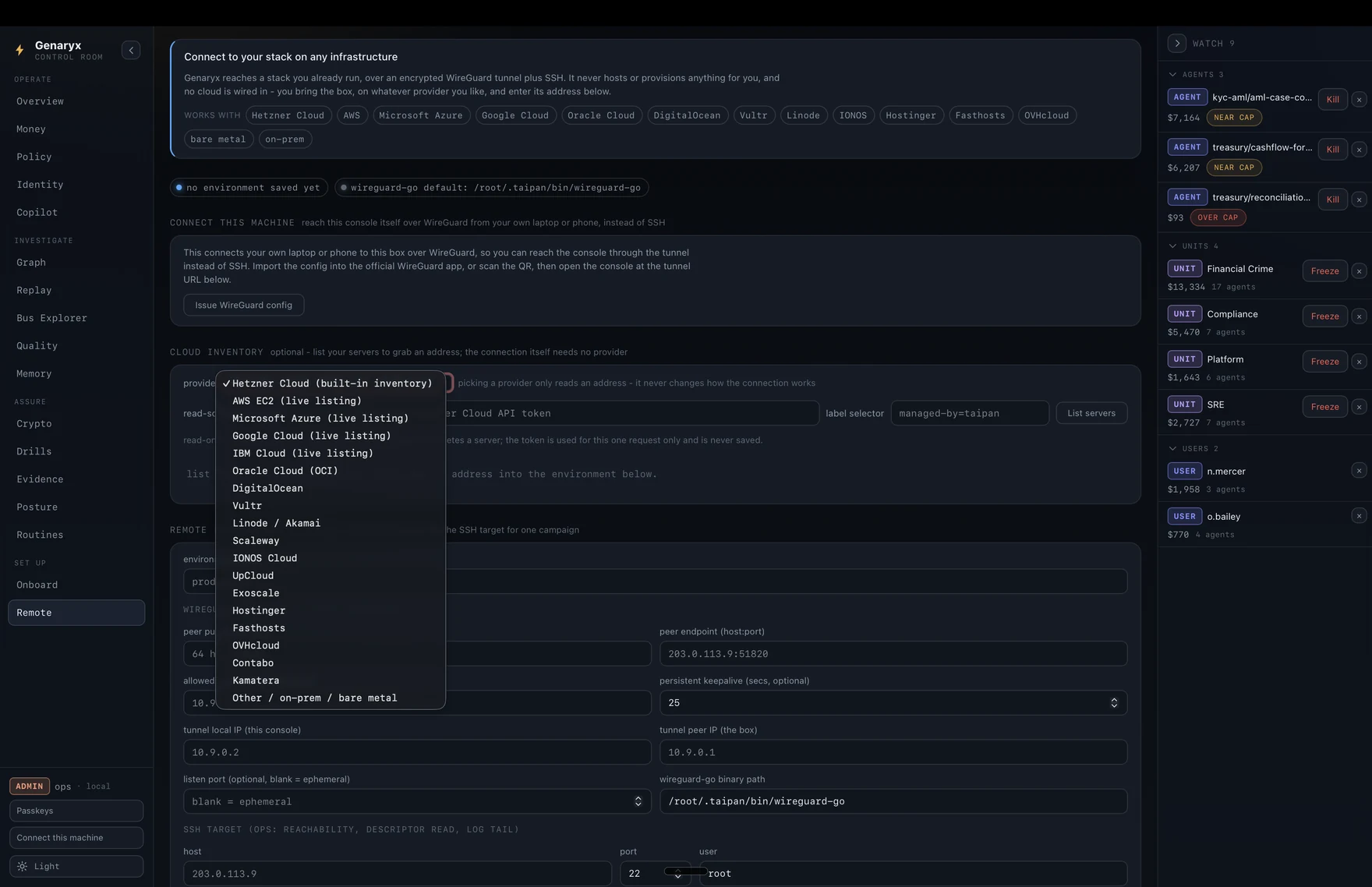Screen dimensions: 1372x887
Task: Collapse the Agents section
Action: (x=1172, y=75)
